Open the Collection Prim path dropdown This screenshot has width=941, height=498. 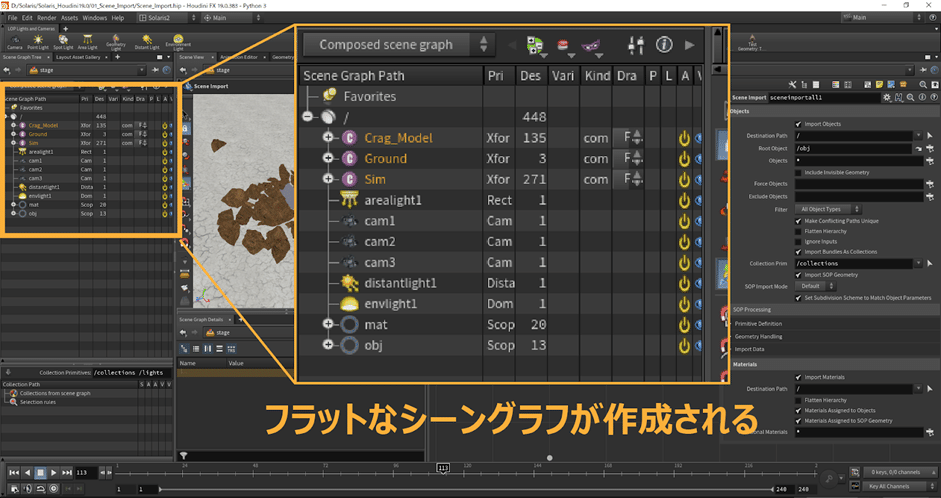click(918, 263)
